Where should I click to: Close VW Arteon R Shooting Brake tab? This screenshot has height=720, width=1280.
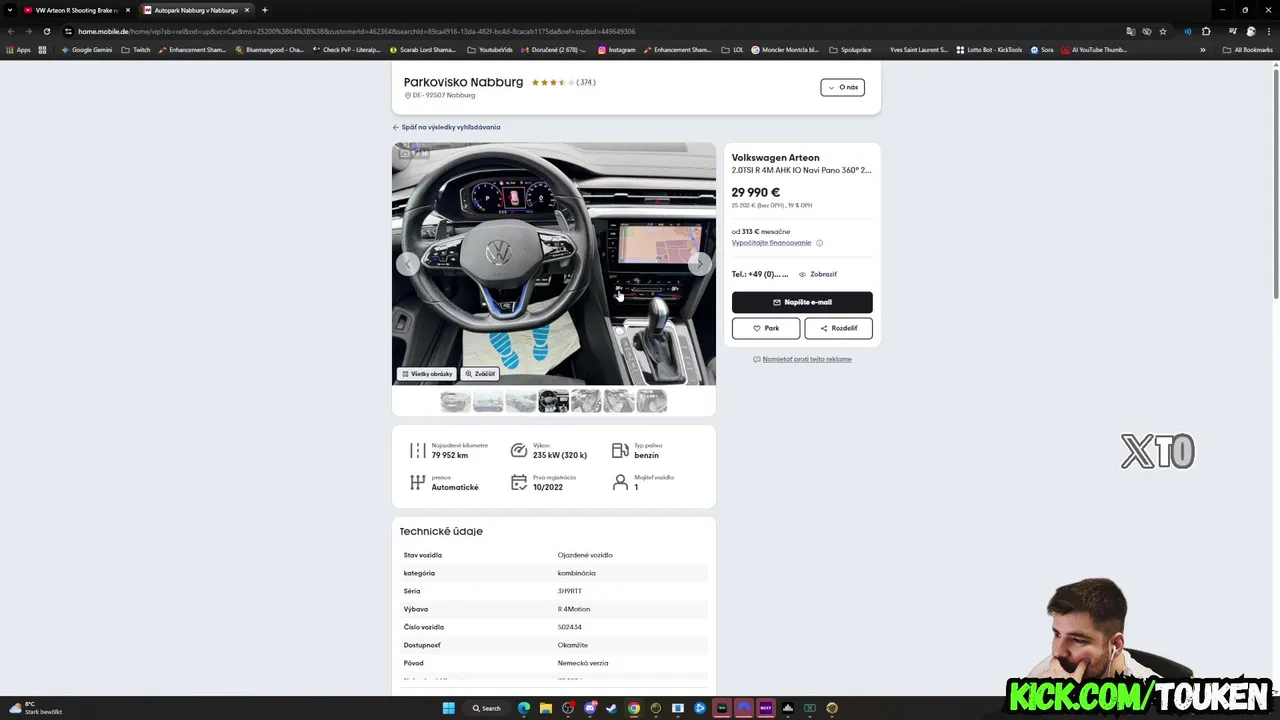point(127,10)
